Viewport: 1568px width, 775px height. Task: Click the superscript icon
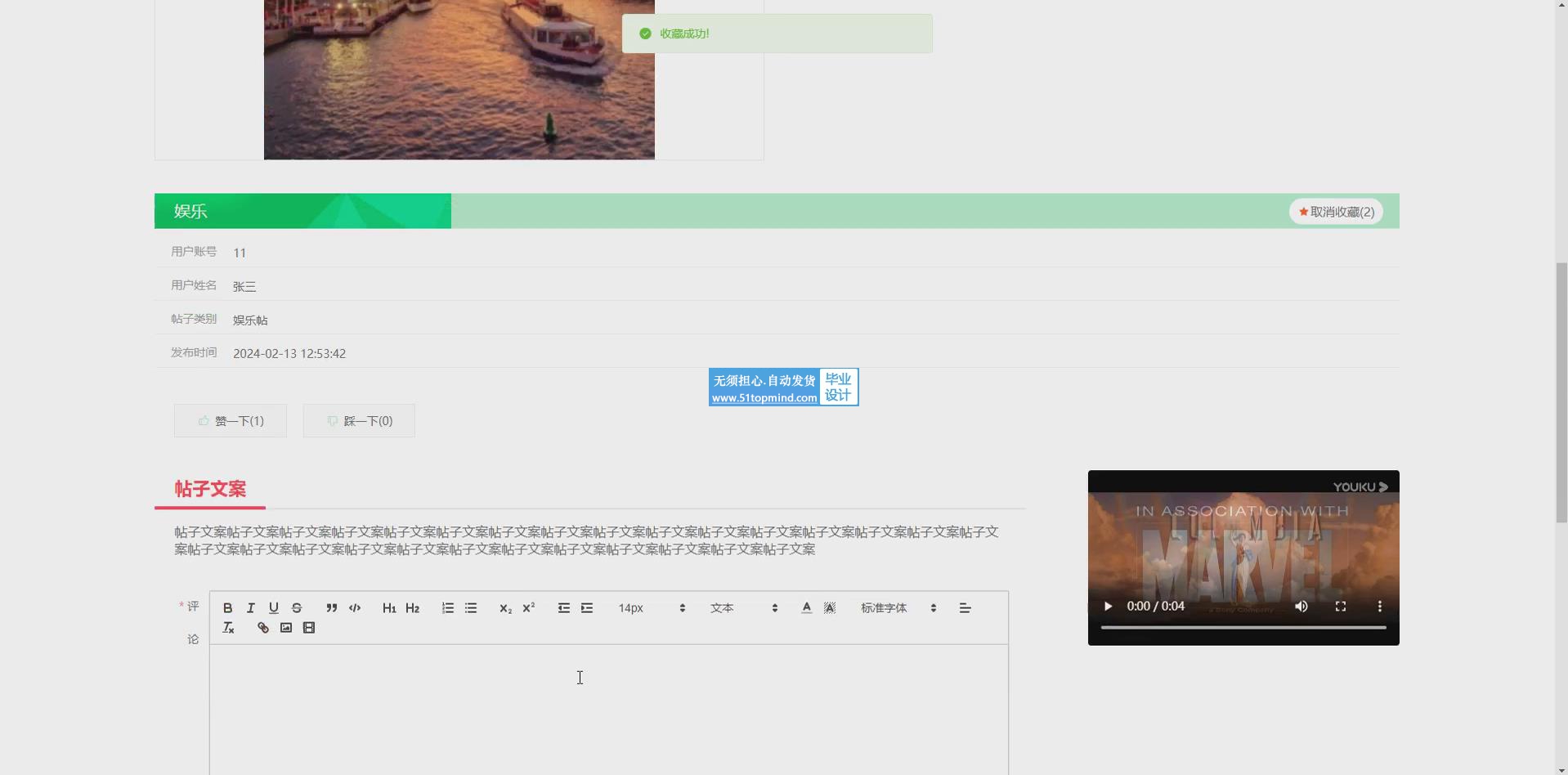tap(528, 608)
